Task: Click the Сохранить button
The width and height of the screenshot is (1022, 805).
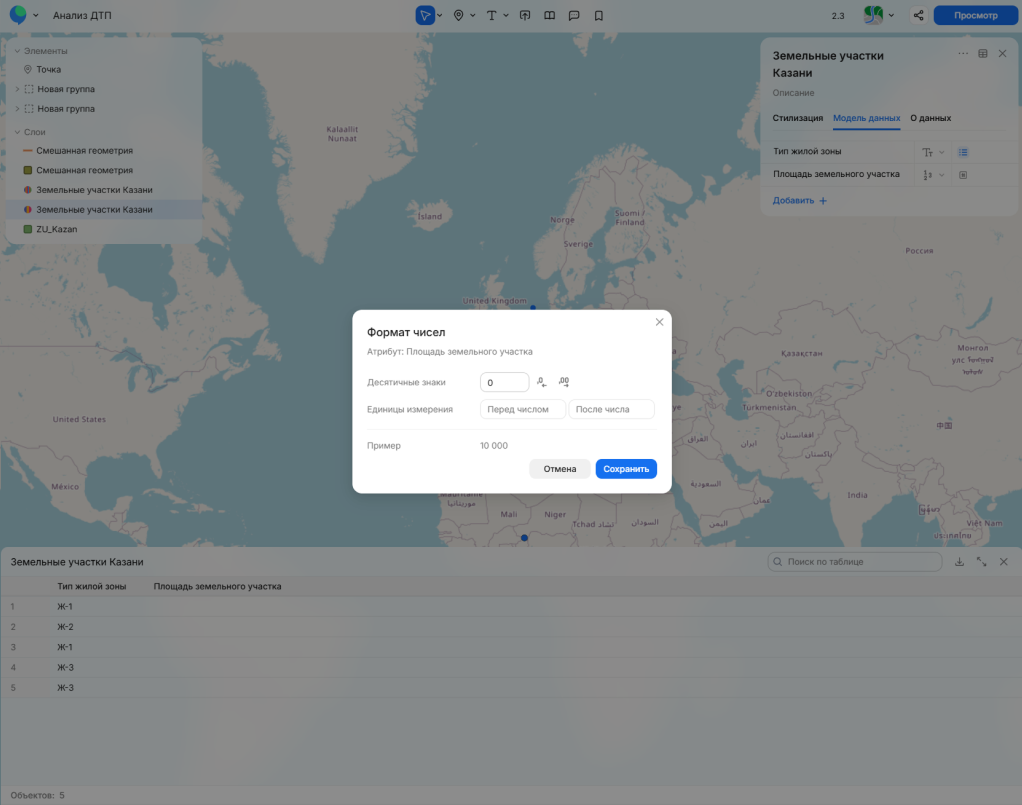Action: tap(626, 469)
